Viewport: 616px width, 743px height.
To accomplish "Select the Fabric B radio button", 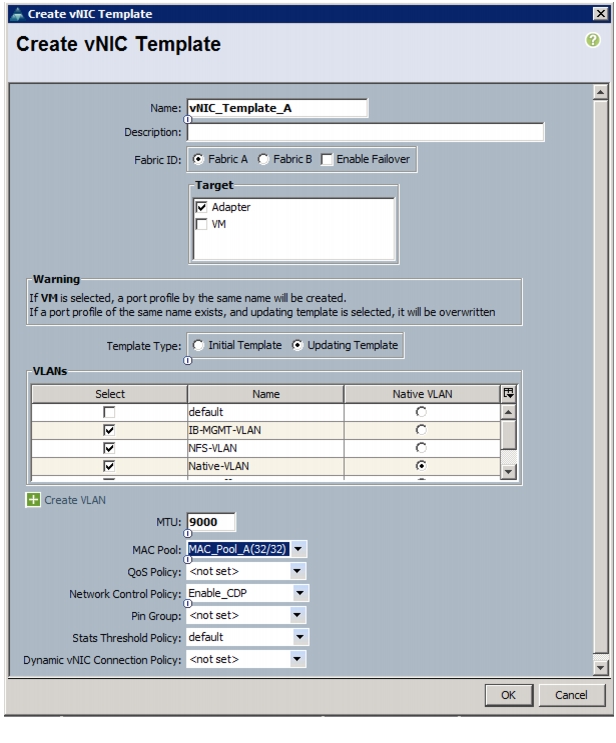I will [x=263, y=159].
